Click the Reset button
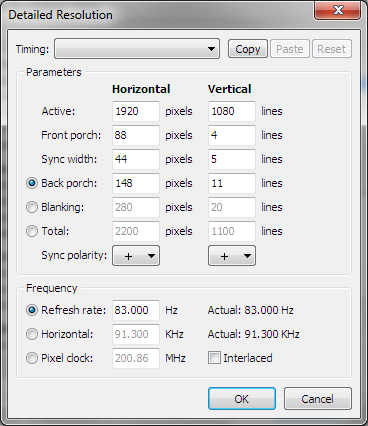The height and width of the screenshot is (426, 368). [x=332, y=49]
